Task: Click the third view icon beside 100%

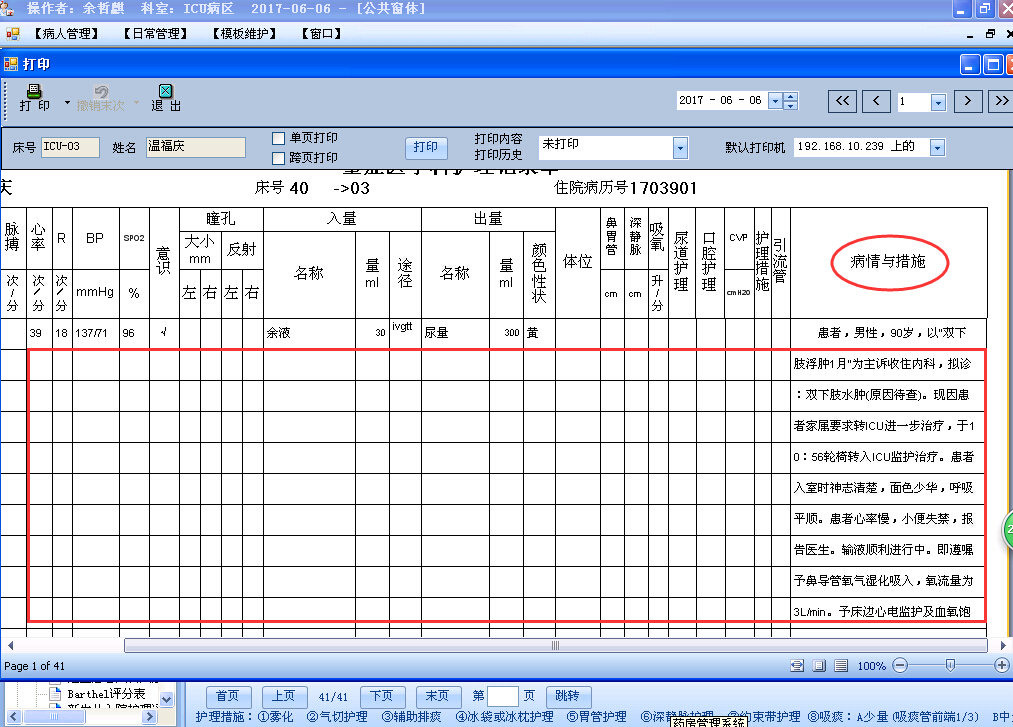Action: tap(841, 666)
